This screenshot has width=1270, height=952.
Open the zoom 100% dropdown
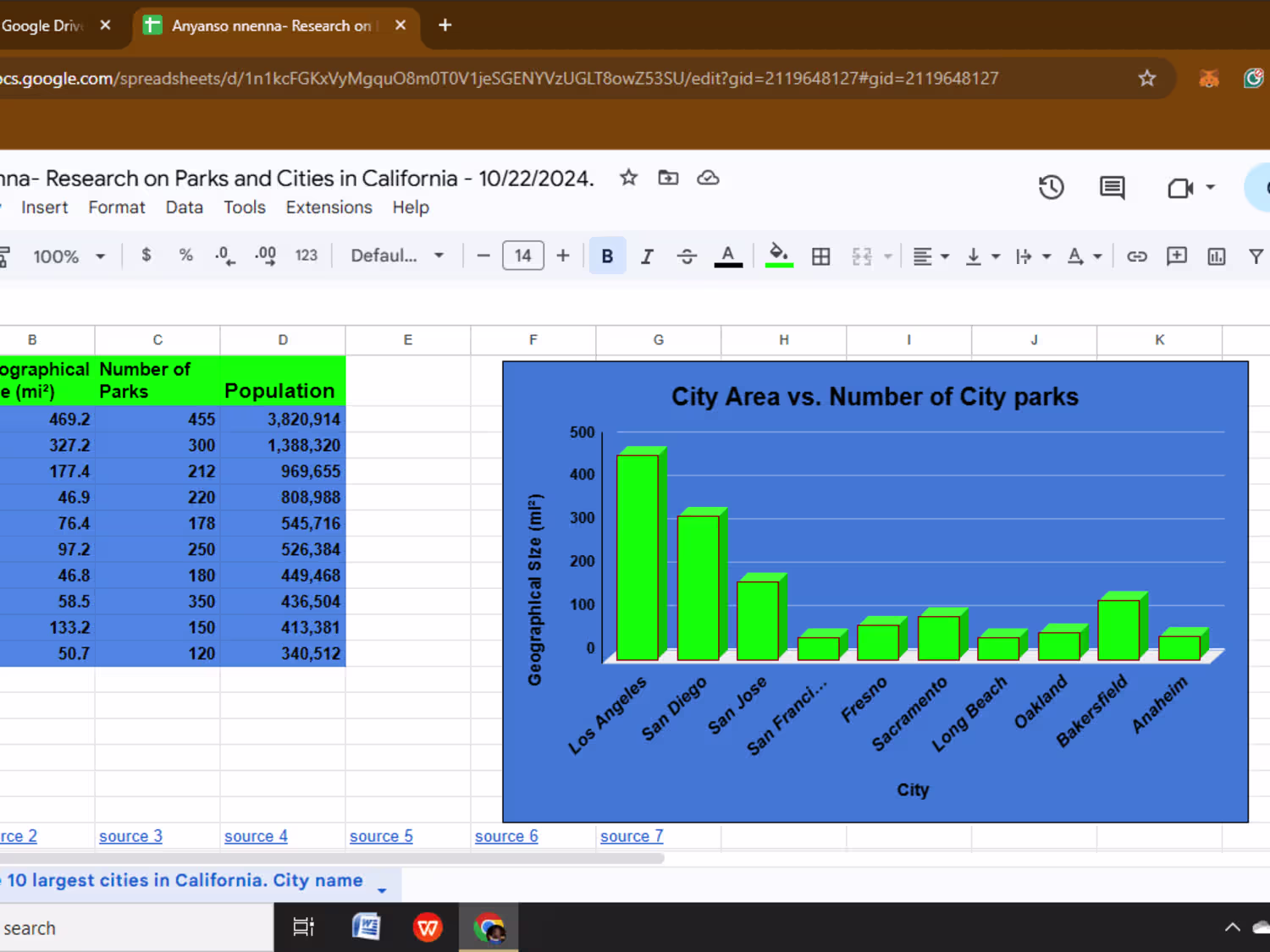coord(69,256)
